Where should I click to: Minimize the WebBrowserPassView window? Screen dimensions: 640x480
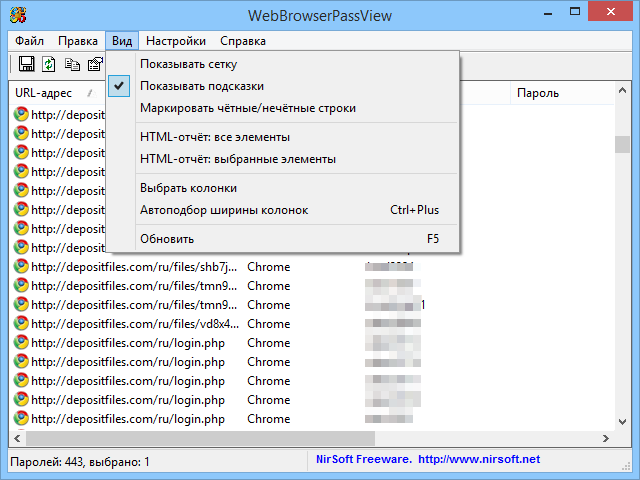pos(548,13)
